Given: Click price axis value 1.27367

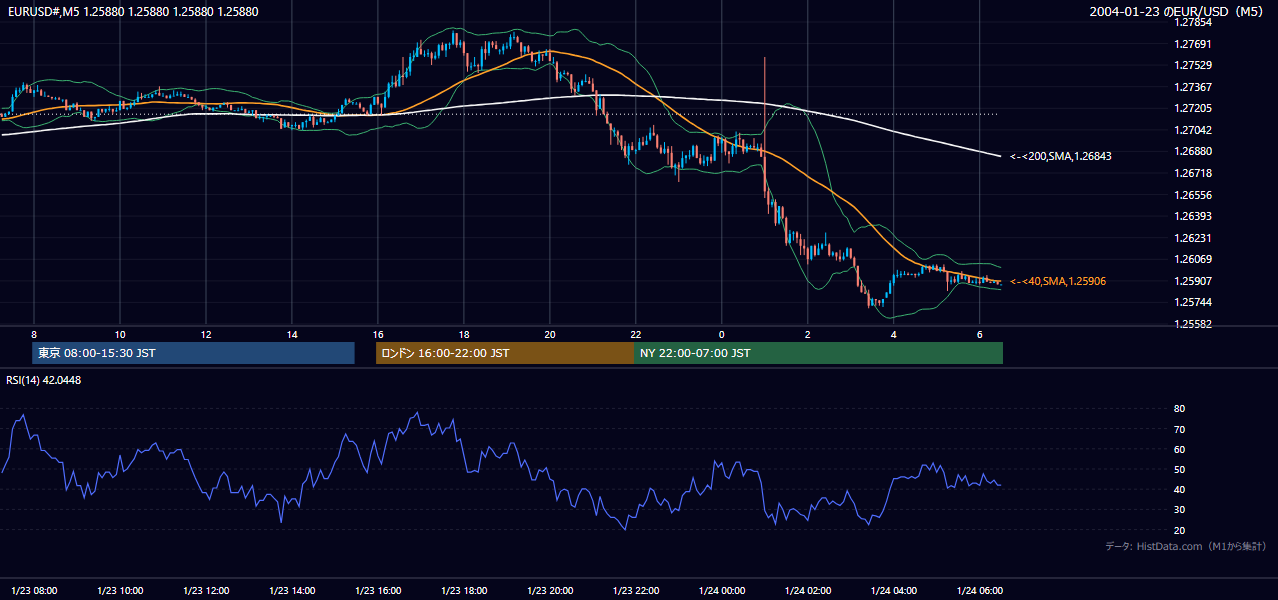Looking at the screenshot, I should [1192, 87].
